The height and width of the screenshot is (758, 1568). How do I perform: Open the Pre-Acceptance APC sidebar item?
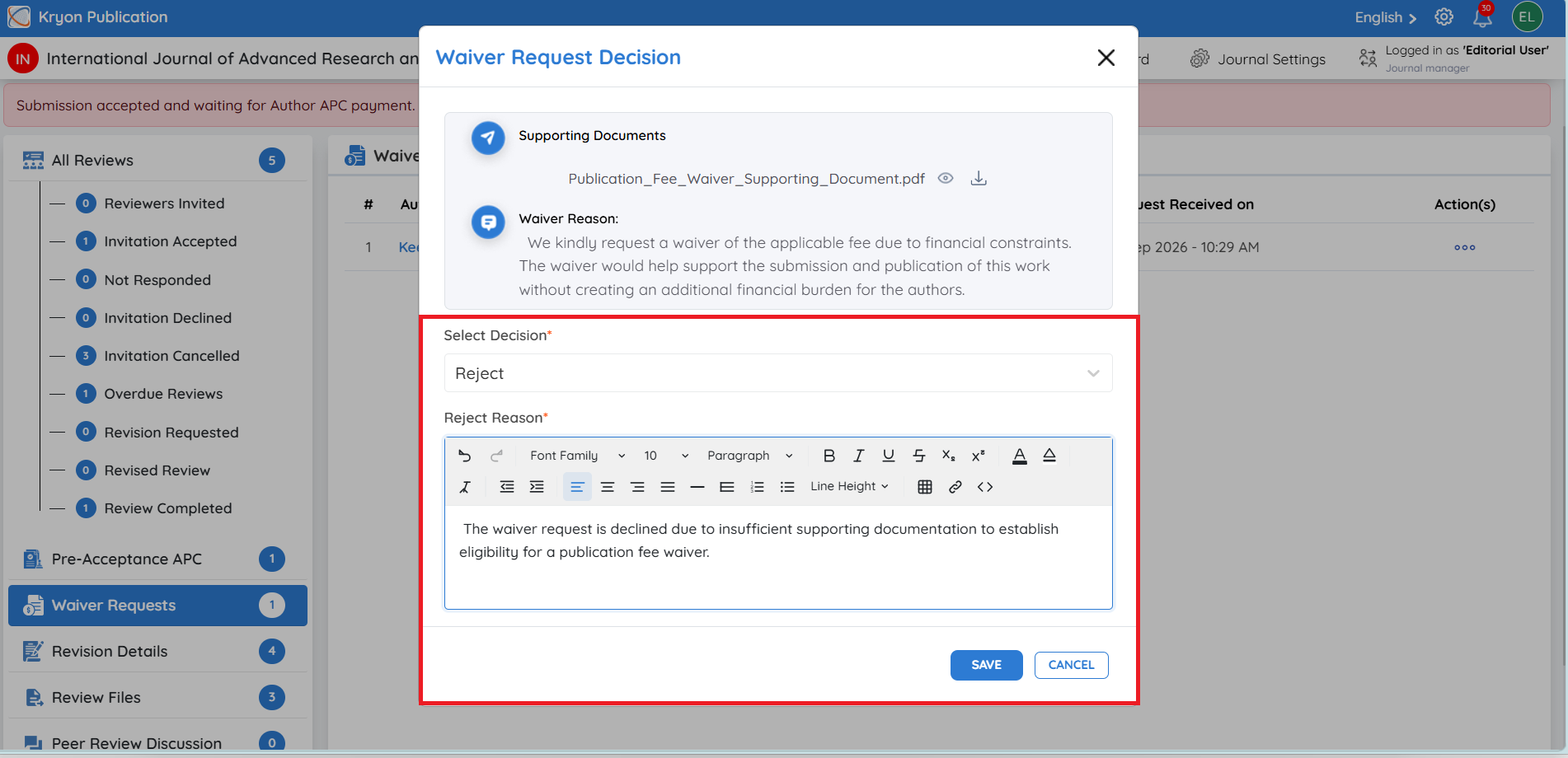(x=157, y=559)
